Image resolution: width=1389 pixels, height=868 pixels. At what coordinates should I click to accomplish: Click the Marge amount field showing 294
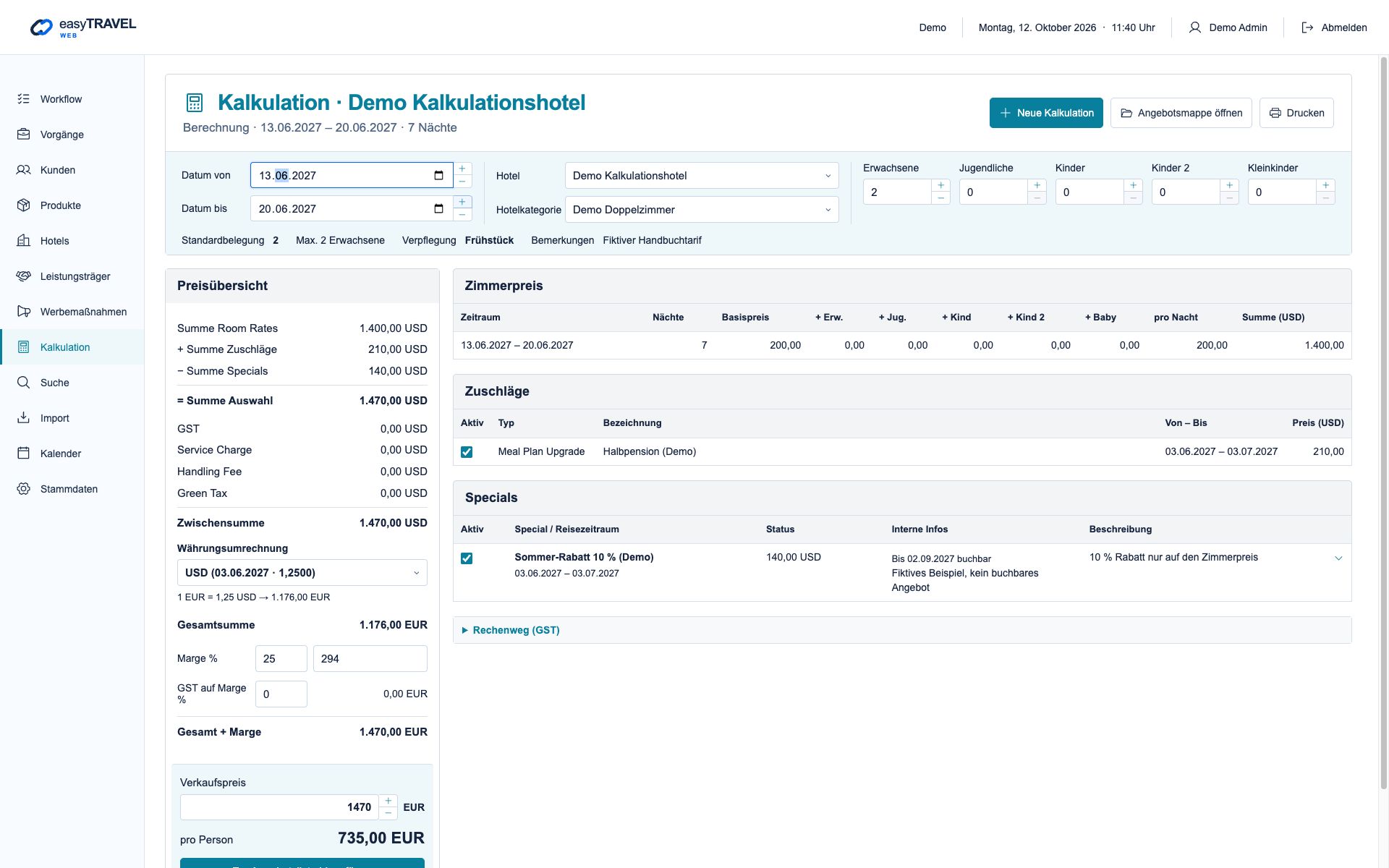point(370,659)
